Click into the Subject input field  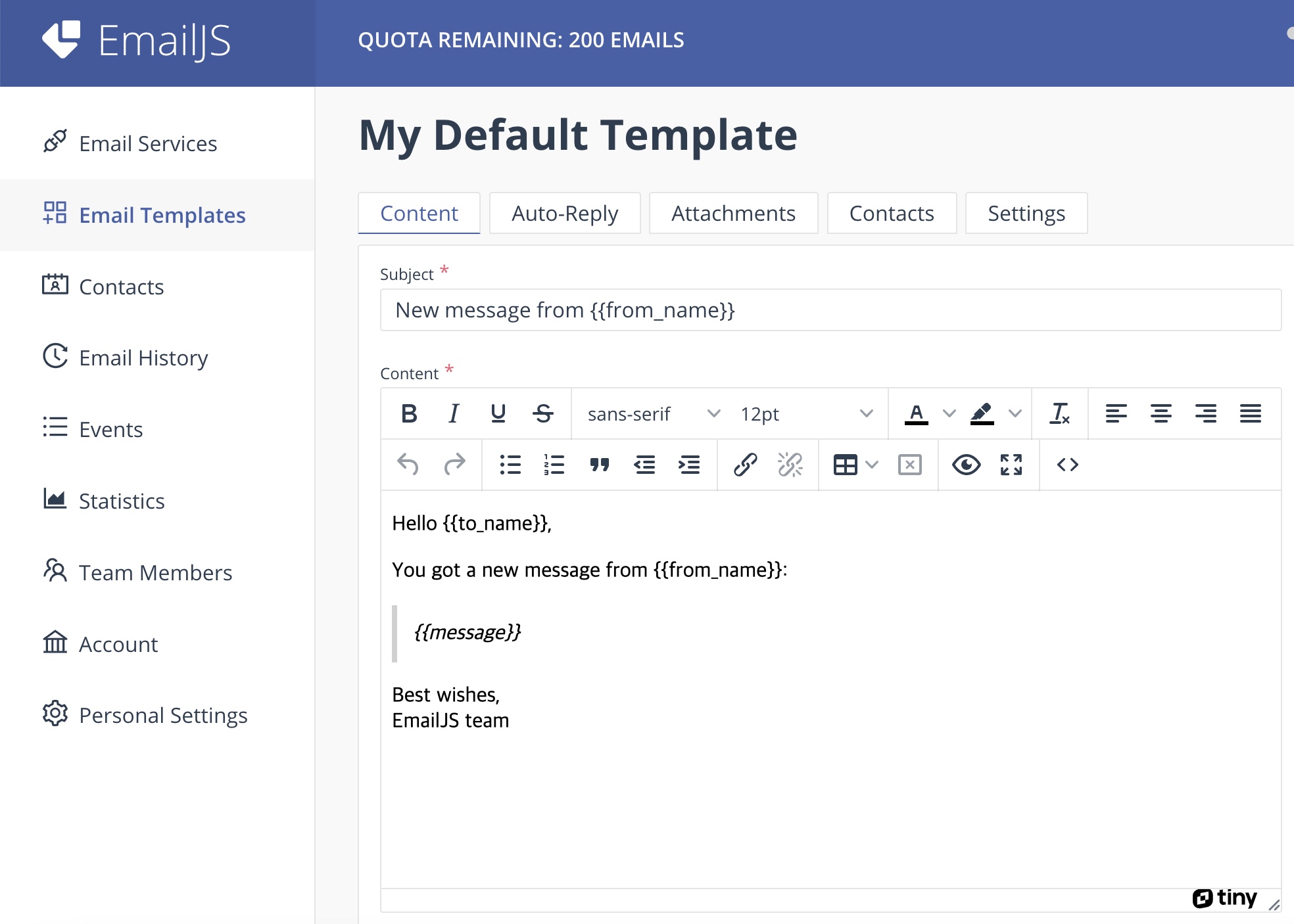click(x=830, y=310)
